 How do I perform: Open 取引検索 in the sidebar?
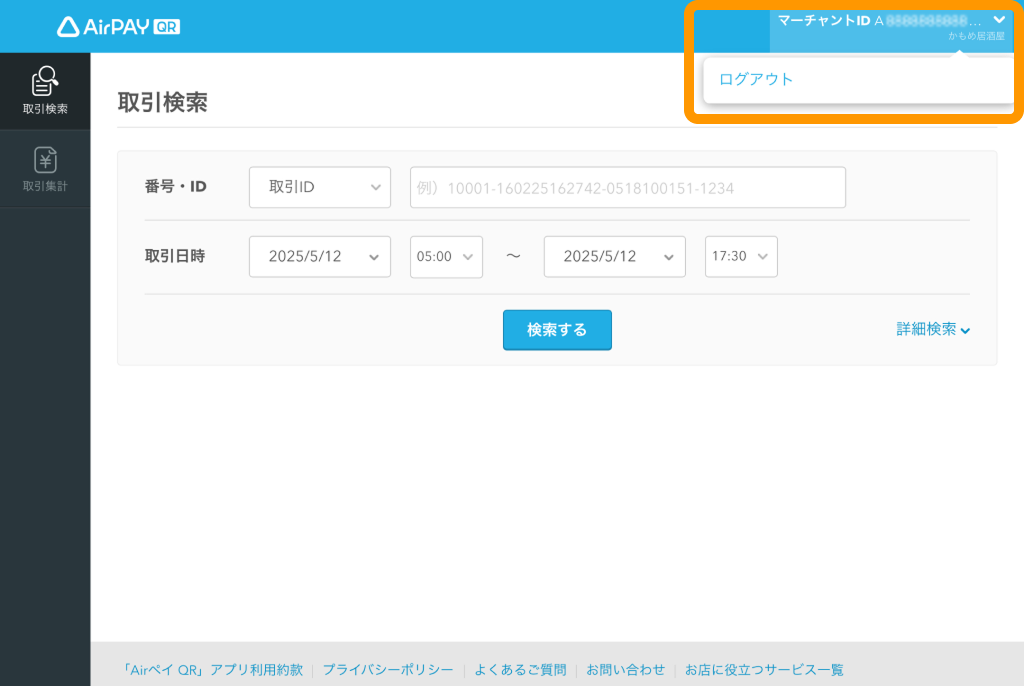click(x=45, y=90)
